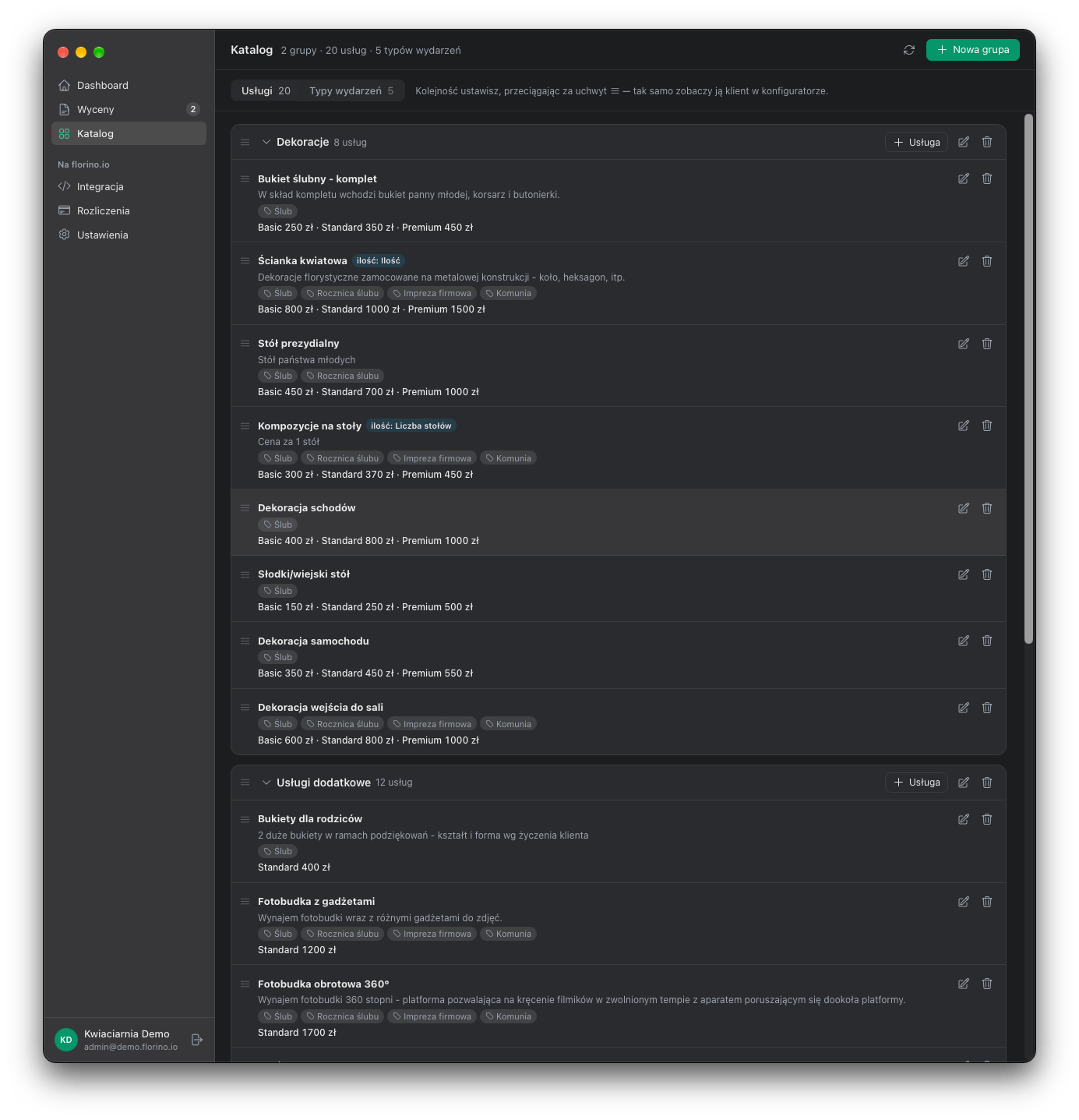The height and width of the screenshot is (1120, 1079).
Task: Delete the Bukiety dla rodziców service
Action: coord(987,819)
